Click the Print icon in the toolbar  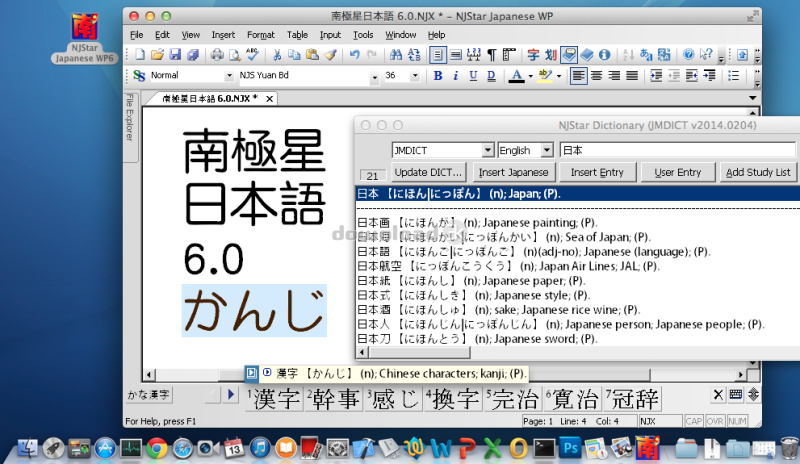click(214, 54)
